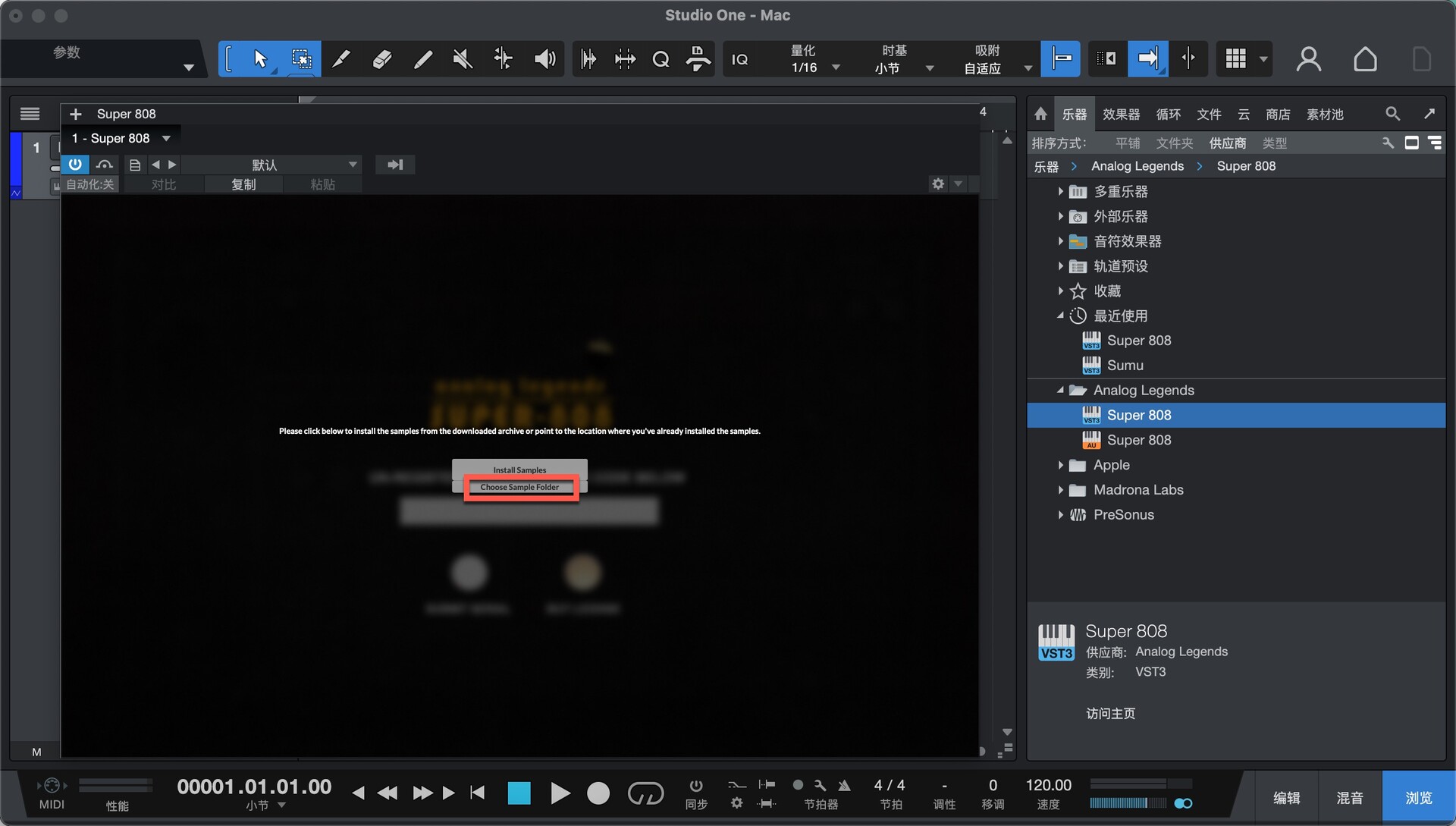Click the home icon in browser panel
Image resolution: width=1456 pixels, height=826 pixels.
pos(1040,114)
